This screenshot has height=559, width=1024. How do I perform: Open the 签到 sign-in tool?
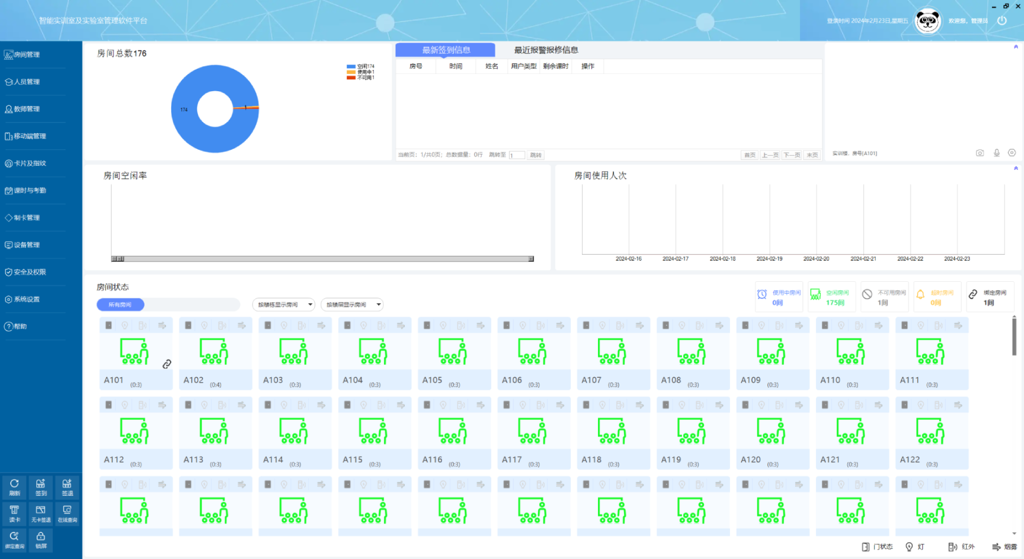(41, 487)
